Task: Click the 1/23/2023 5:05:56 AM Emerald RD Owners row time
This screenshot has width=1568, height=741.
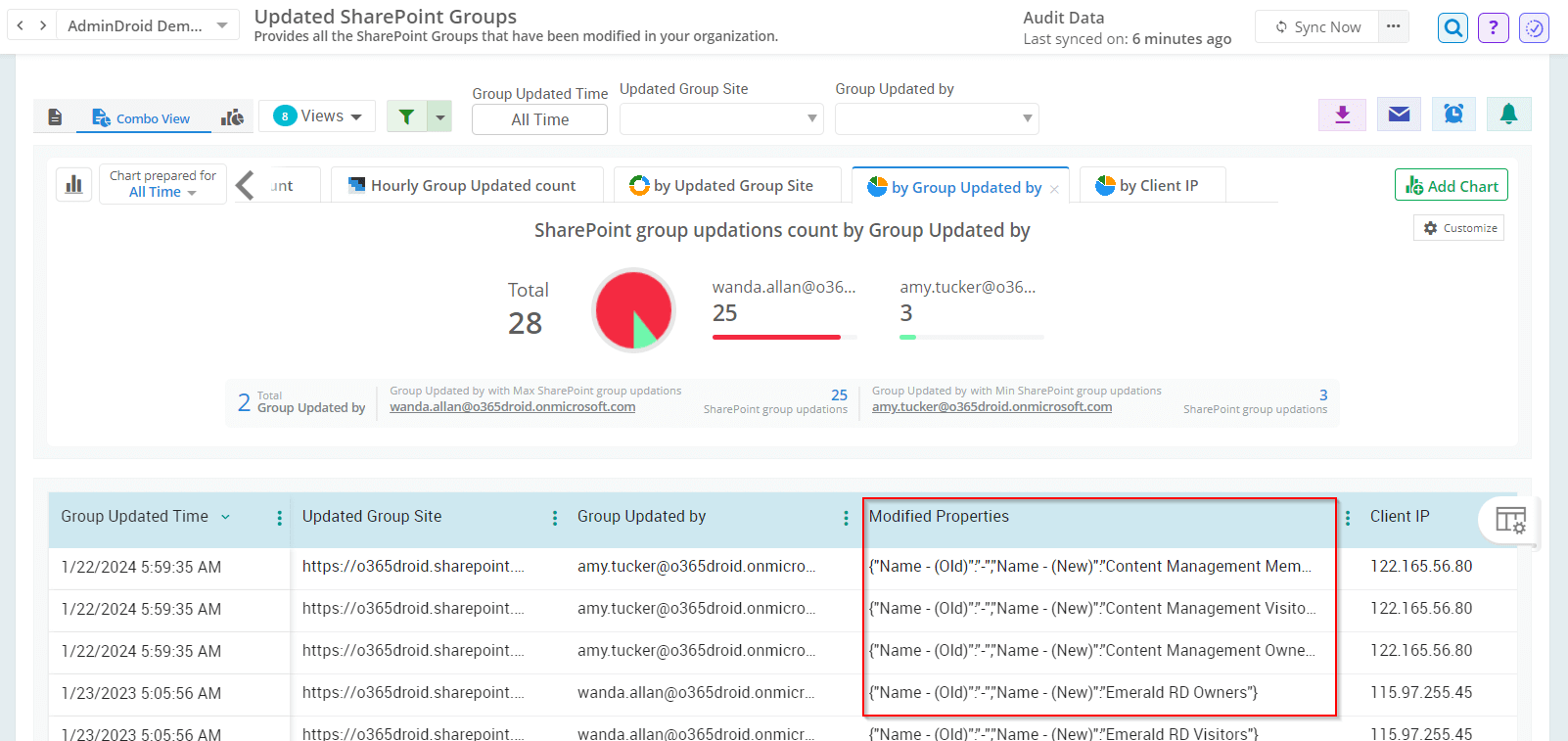Action: click(141, 693)
